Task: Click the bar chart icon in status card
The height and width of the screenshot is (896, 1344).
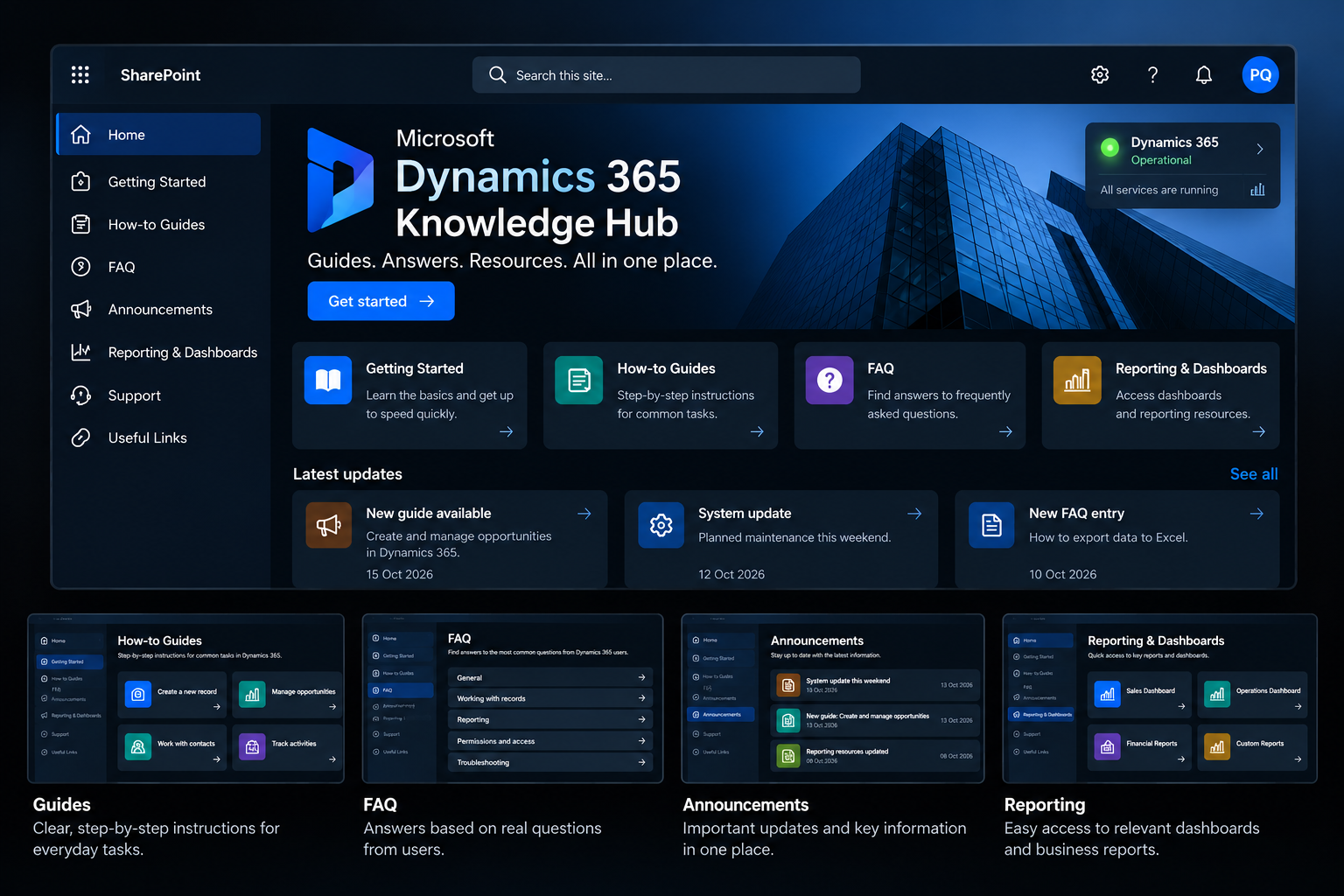Action: [1257, 190]
